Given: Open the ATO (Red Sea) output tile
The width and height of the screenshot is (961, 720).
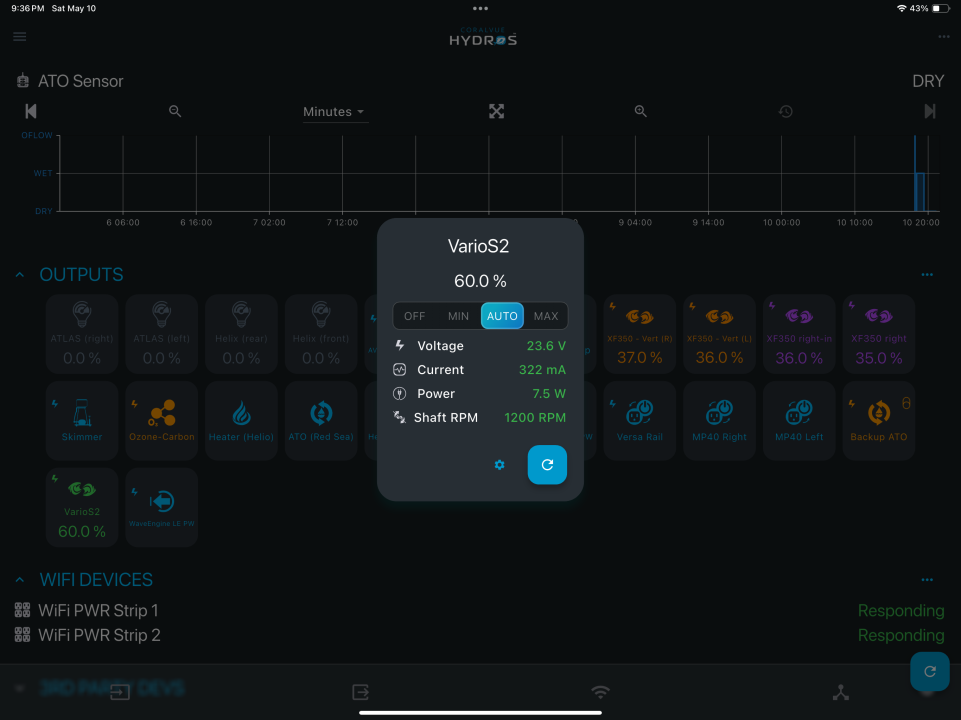Looking at the screenshot, I should pos(321,420).
